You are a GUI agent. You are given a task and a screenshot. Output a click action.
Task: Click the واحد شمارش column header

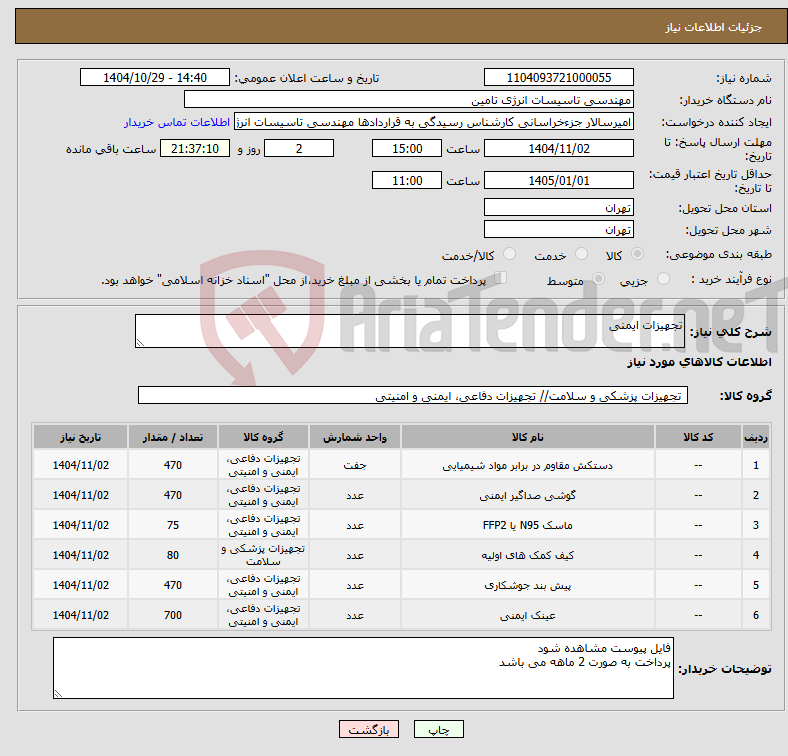coord(355,437)
